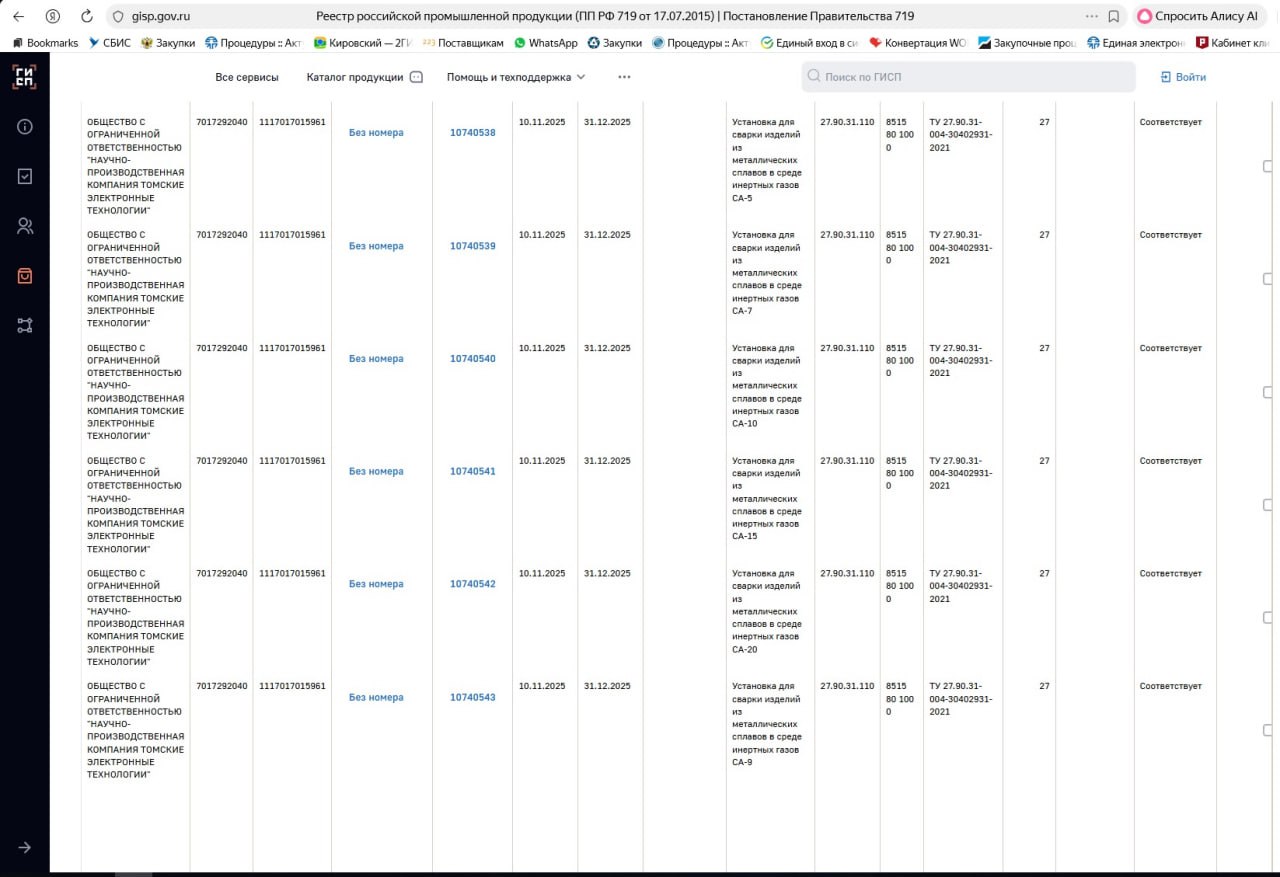Tick the checkbox for the СА-5 row

tap(1268, 166)
